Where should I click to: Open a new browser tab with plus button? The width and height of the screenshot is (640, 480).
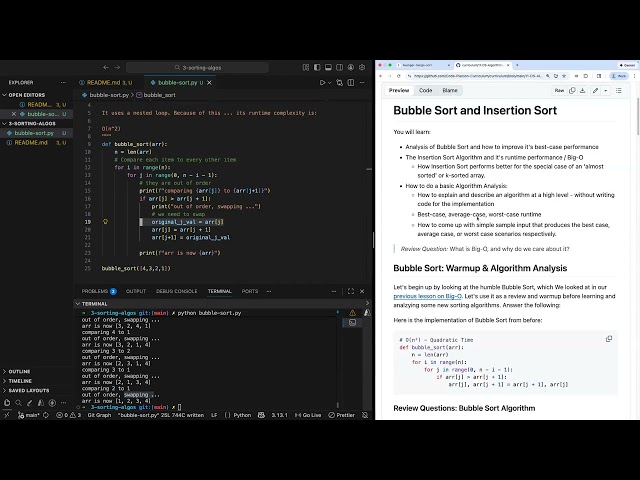point(517,65)
